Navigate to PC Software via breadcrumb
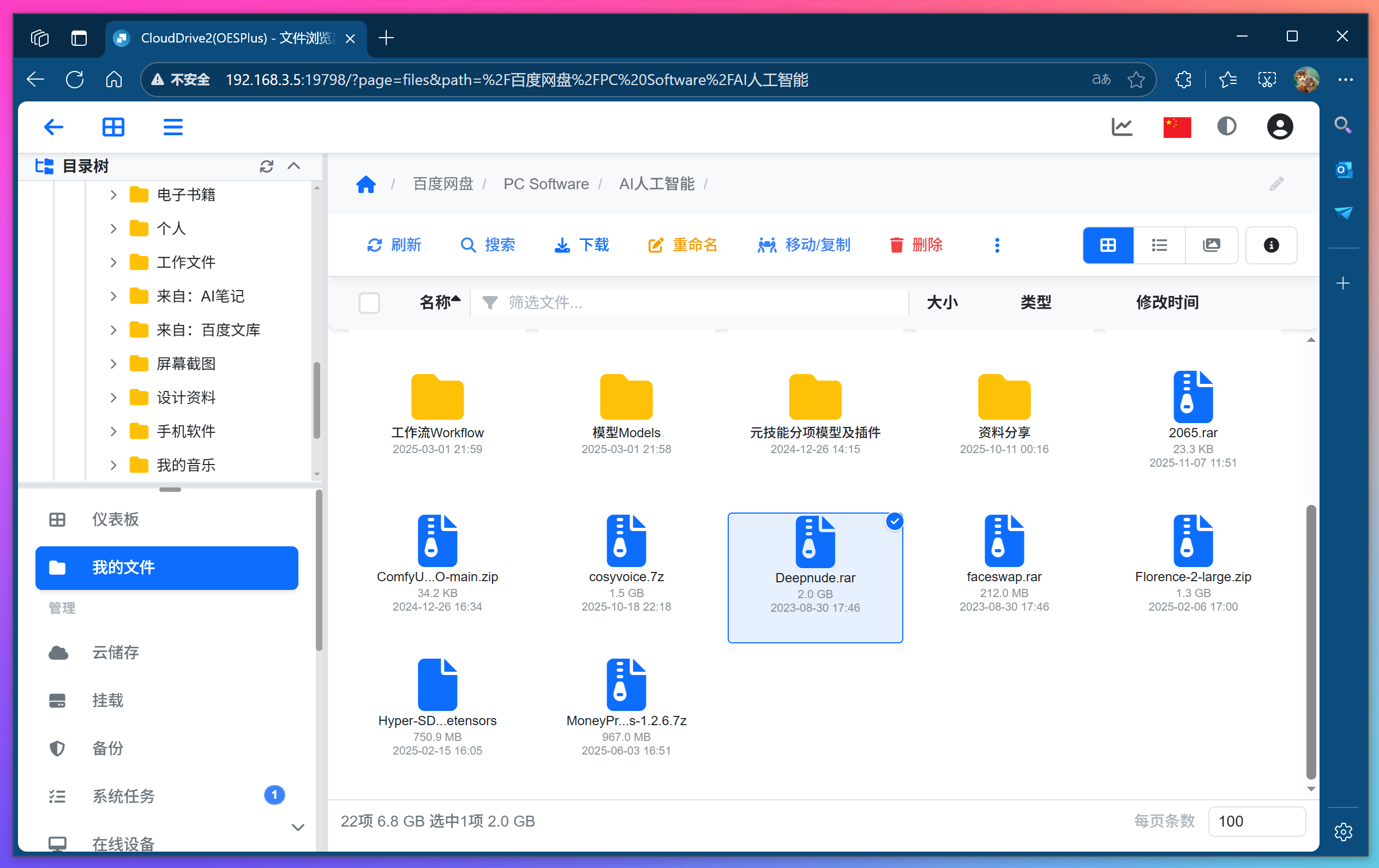Image resolution: width=1379 pixels, height=868 pixels. pyautogui.click(x=545, y=184)
